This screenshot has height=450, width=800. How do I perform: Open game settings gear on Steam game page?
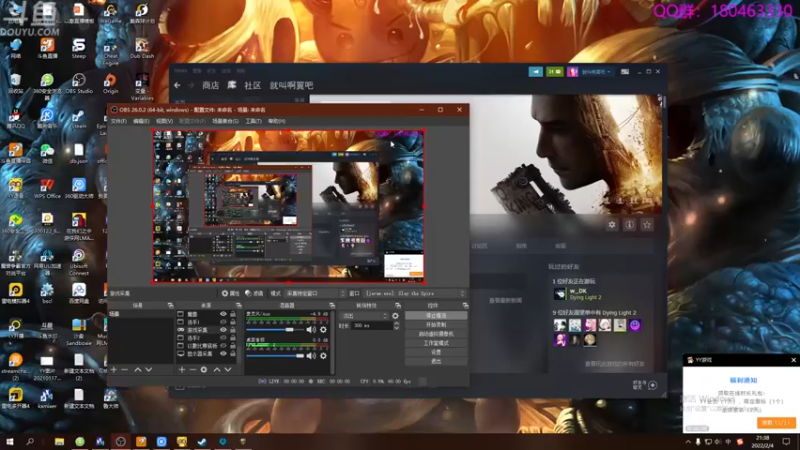click(x=612, y=224)
